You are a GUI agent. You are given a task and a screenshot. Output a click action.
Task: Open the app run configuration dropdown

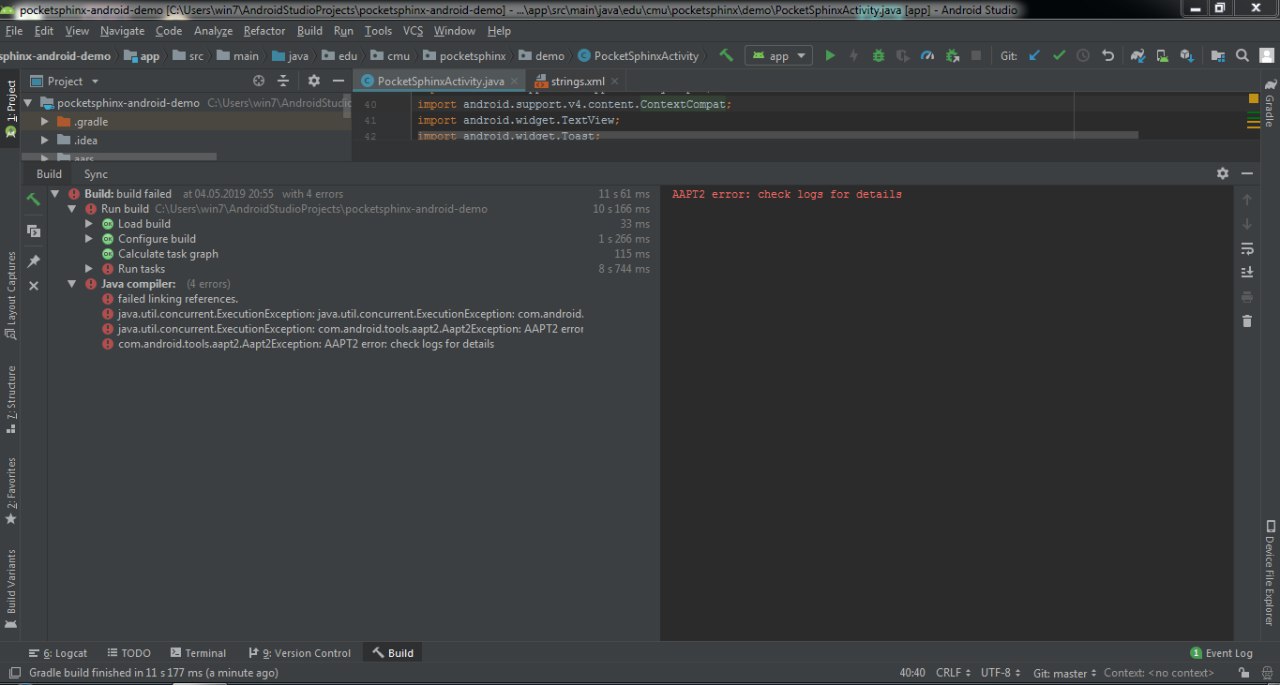coord(778,56)
